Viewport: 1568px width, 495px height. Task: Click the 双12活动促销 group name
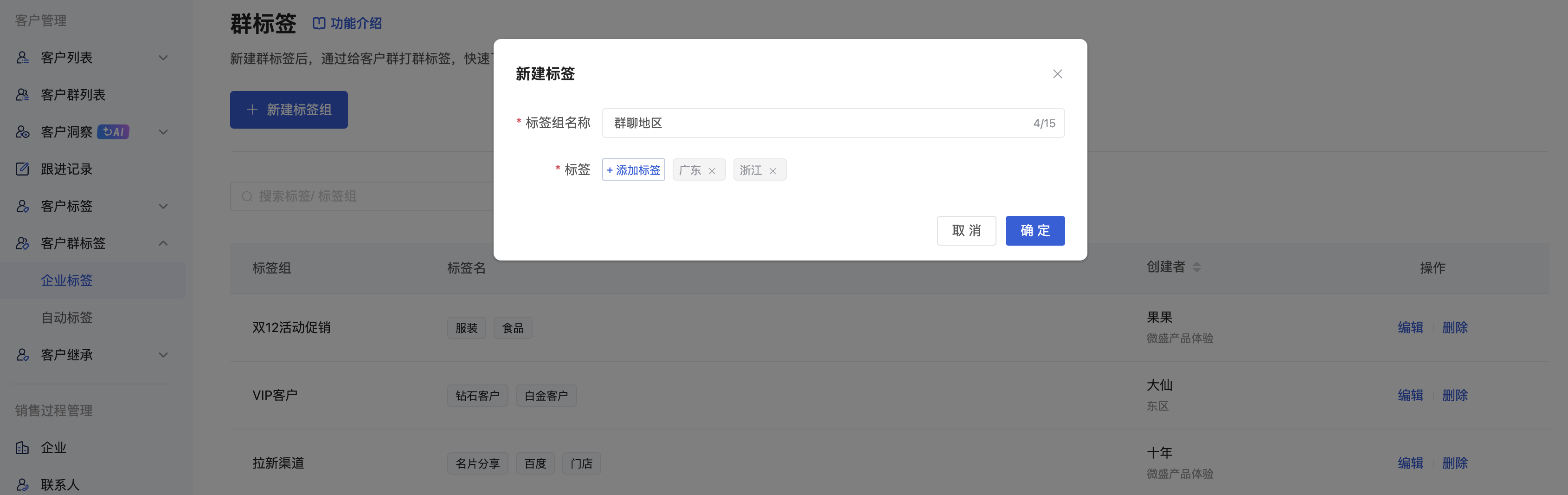(291, 327)
